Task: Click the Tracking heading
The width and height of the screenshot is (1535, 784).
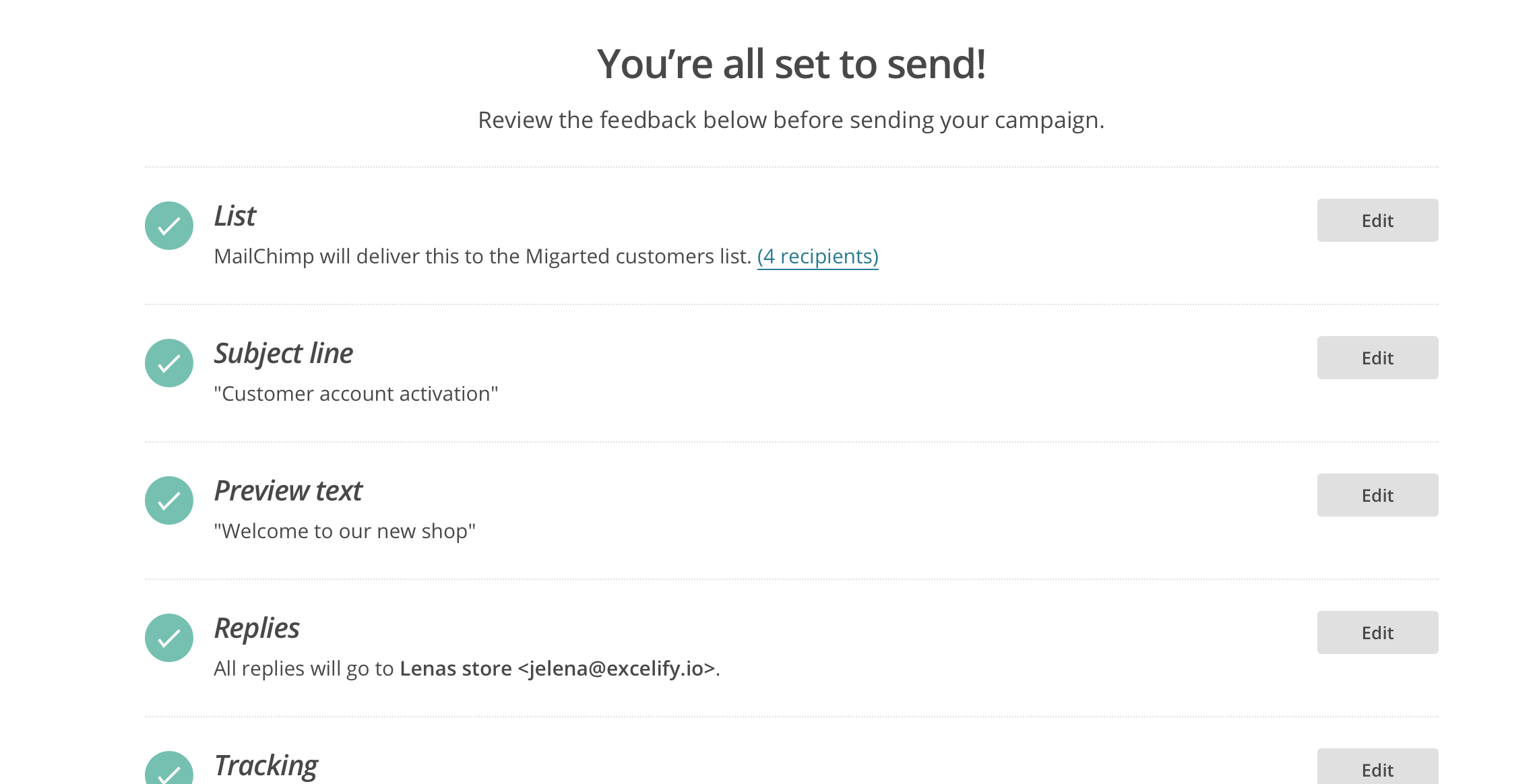Action: 266,766
